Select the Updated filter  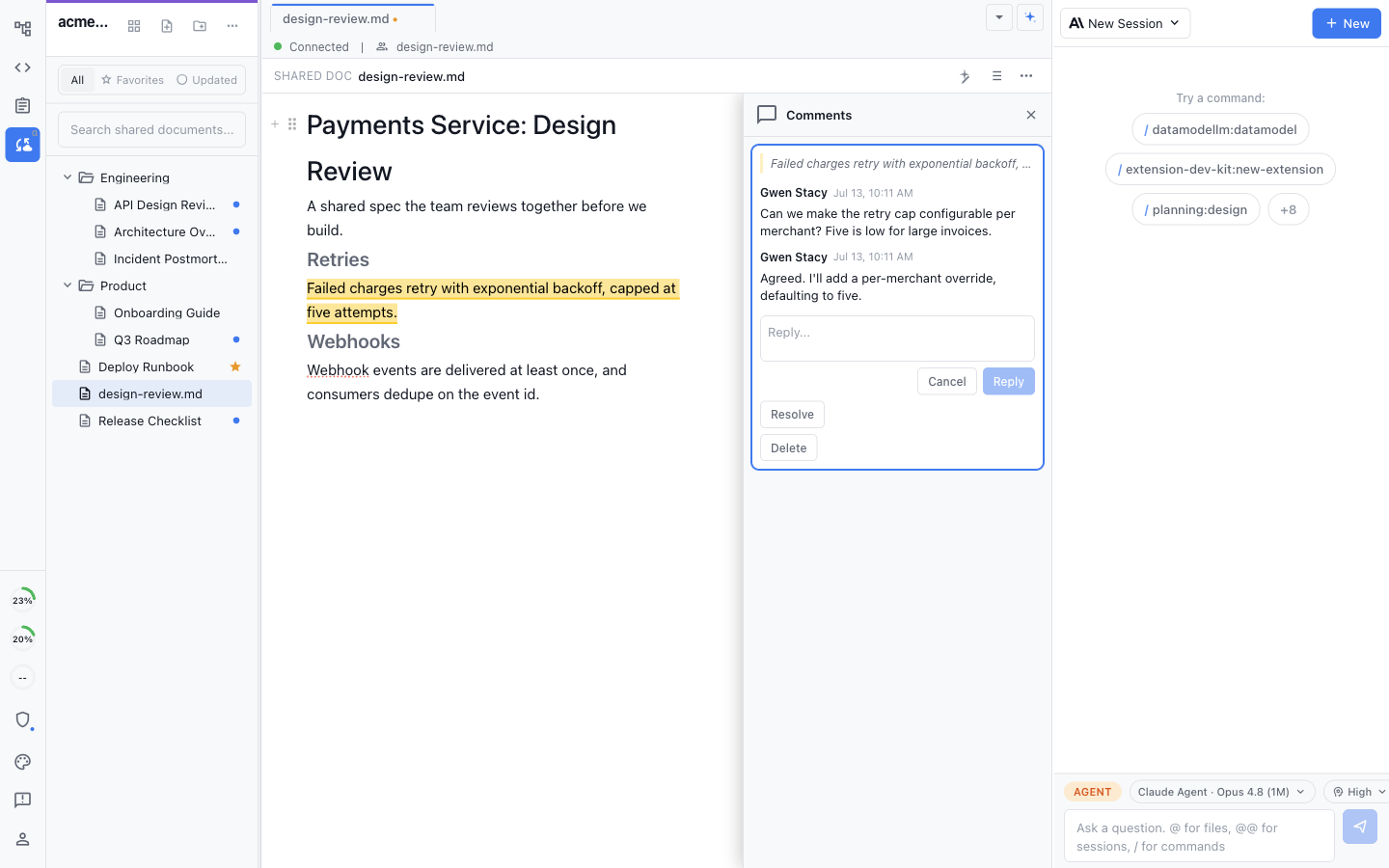coord(206,80)
